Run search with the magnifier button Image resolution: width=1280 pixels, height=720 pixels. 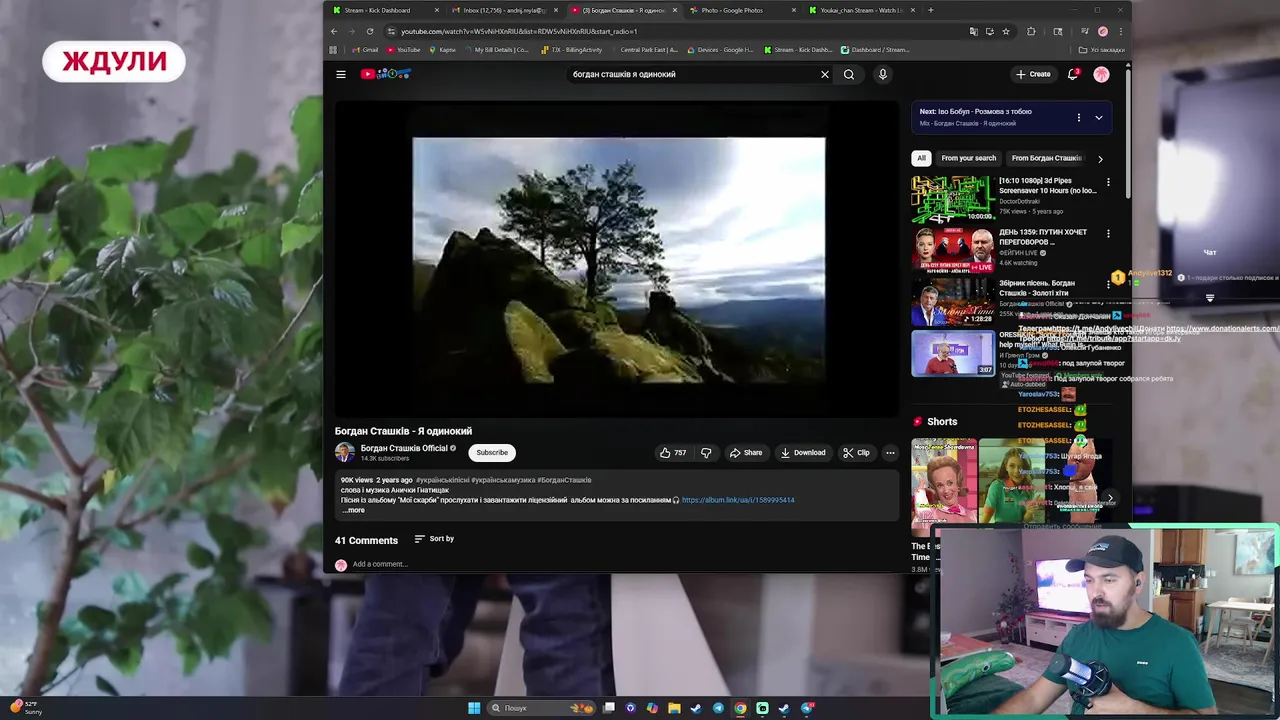click(849, 74)
